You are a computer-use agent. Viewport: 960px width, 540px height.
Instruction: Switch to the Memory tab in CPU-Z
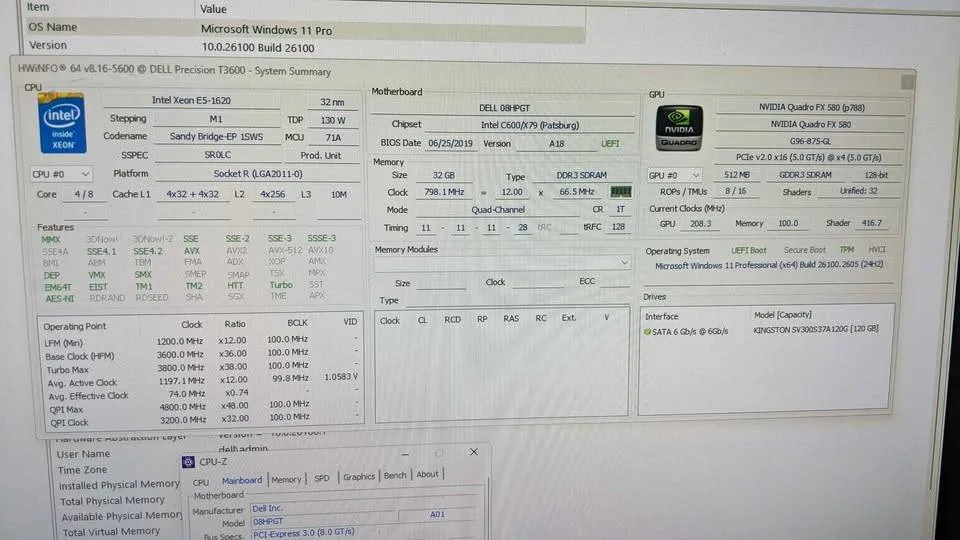click(286, 479)
